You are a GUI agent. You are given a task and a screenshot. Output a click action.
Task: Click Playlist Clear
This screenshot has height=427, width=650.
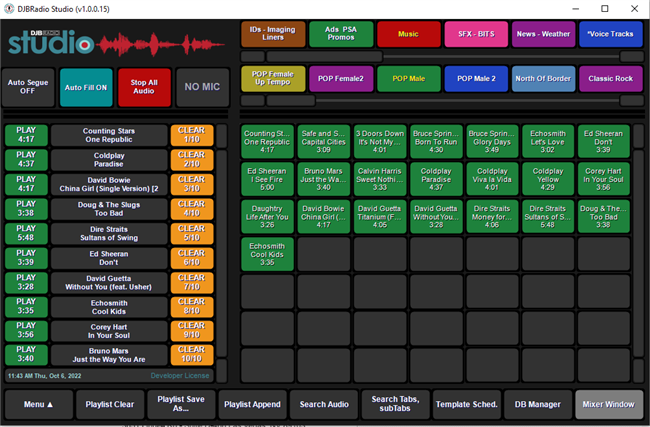[110, 404]
